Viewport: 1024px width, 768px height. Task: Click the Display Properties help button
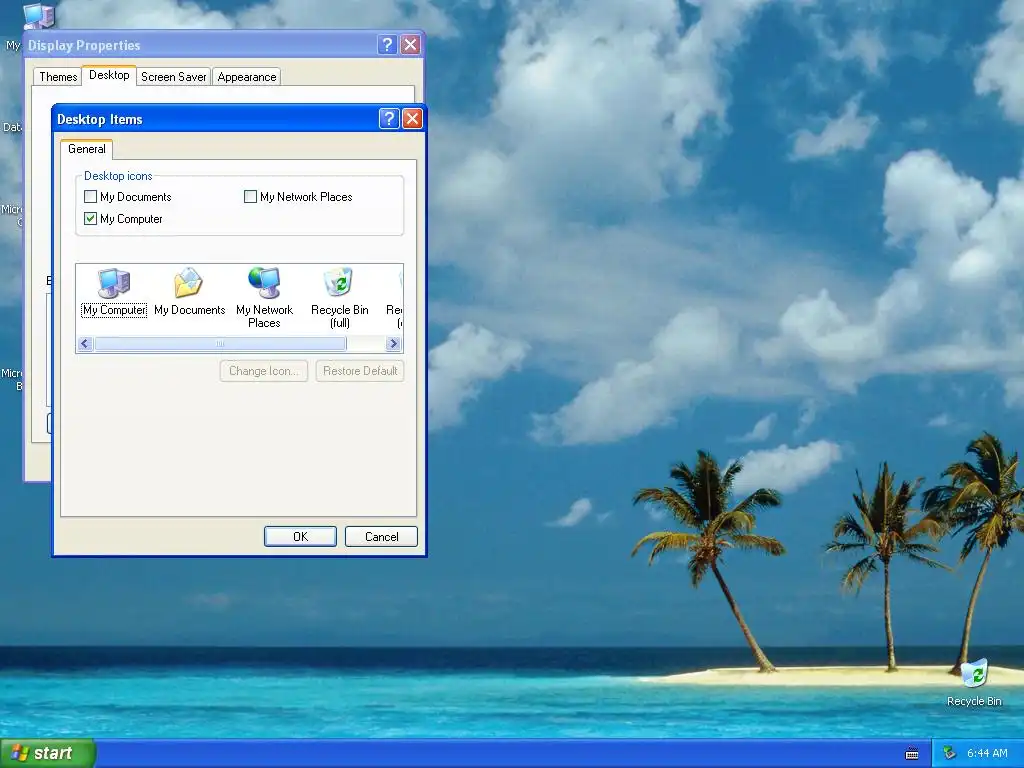click(387, 44)
